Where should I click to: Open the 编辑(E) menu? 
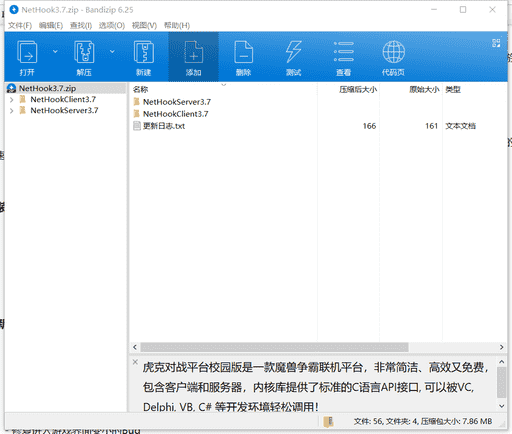[51, 25]
